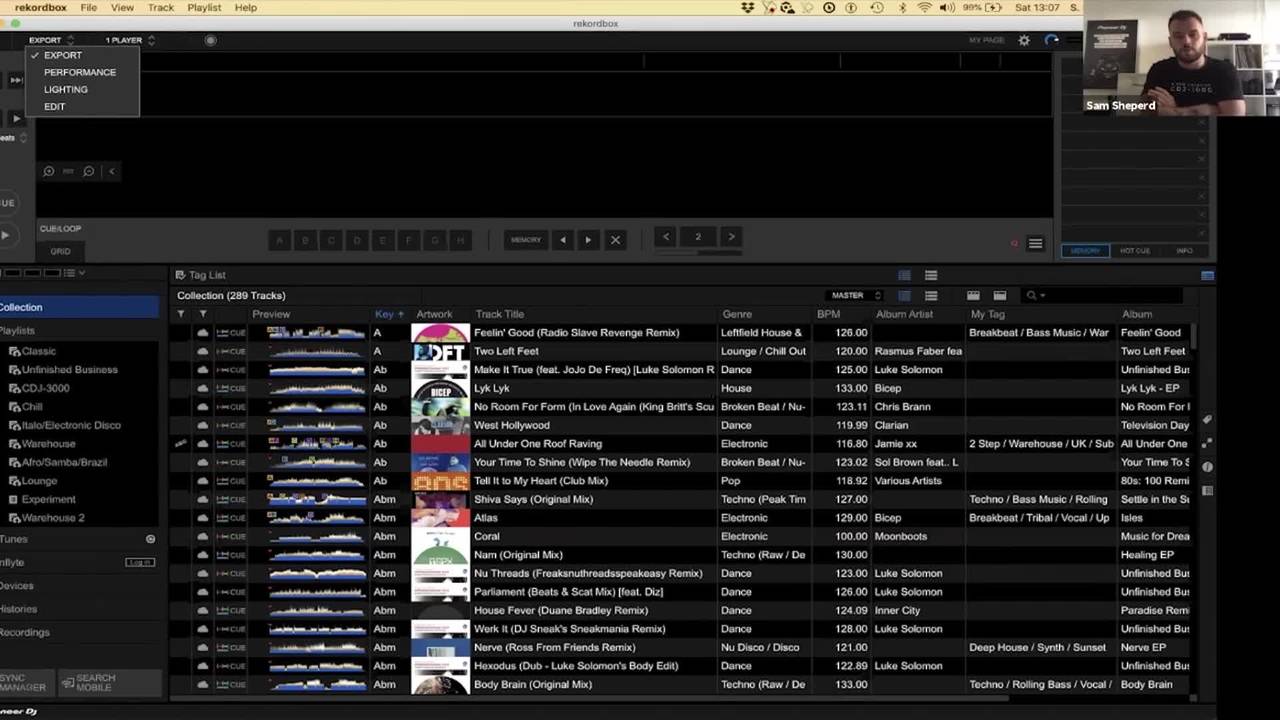
Task: Open the Playlist menu in the menu bar
Action: (204, 8)
